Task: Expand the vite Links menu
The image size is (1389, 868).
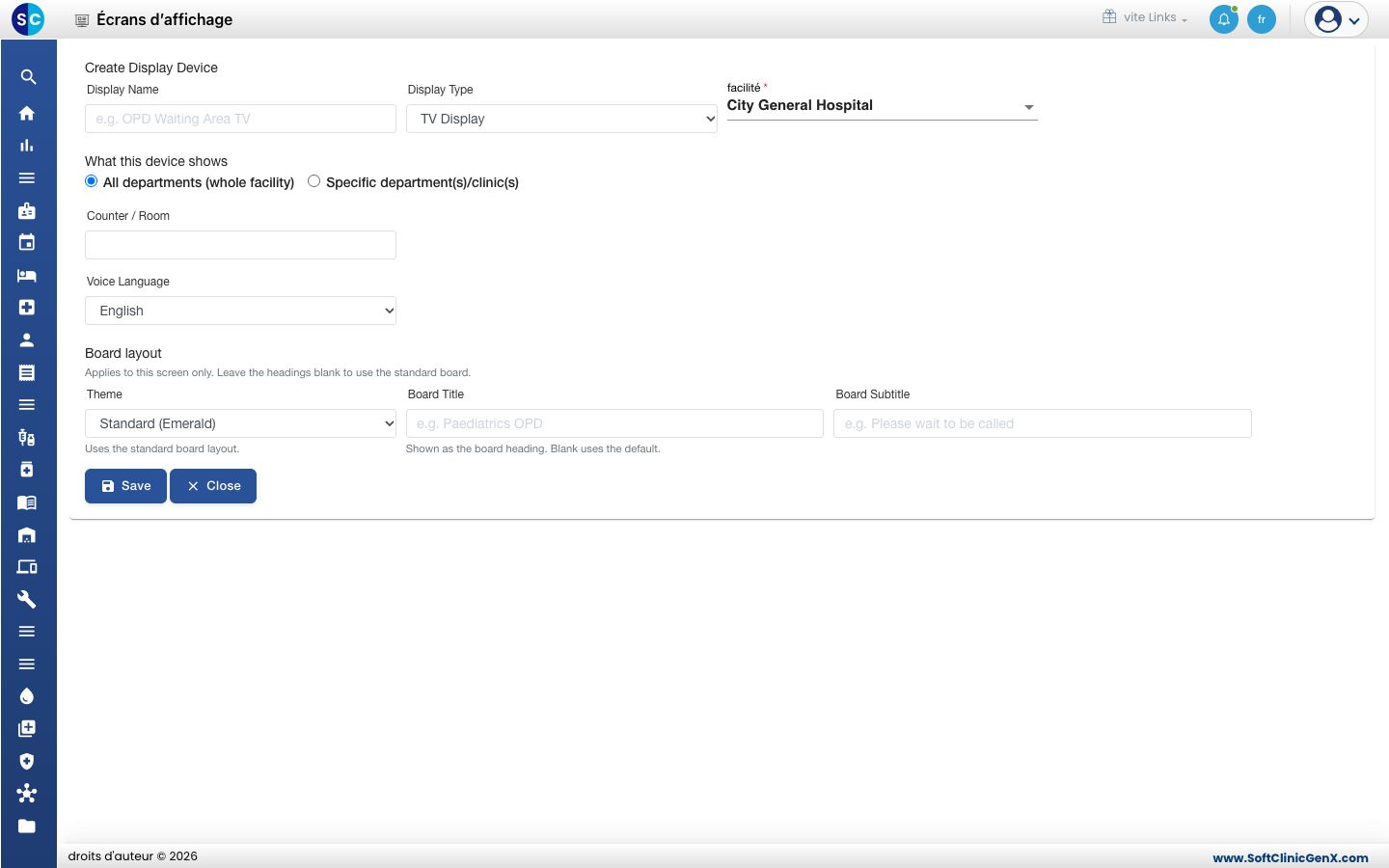Action: point(1145,17)
